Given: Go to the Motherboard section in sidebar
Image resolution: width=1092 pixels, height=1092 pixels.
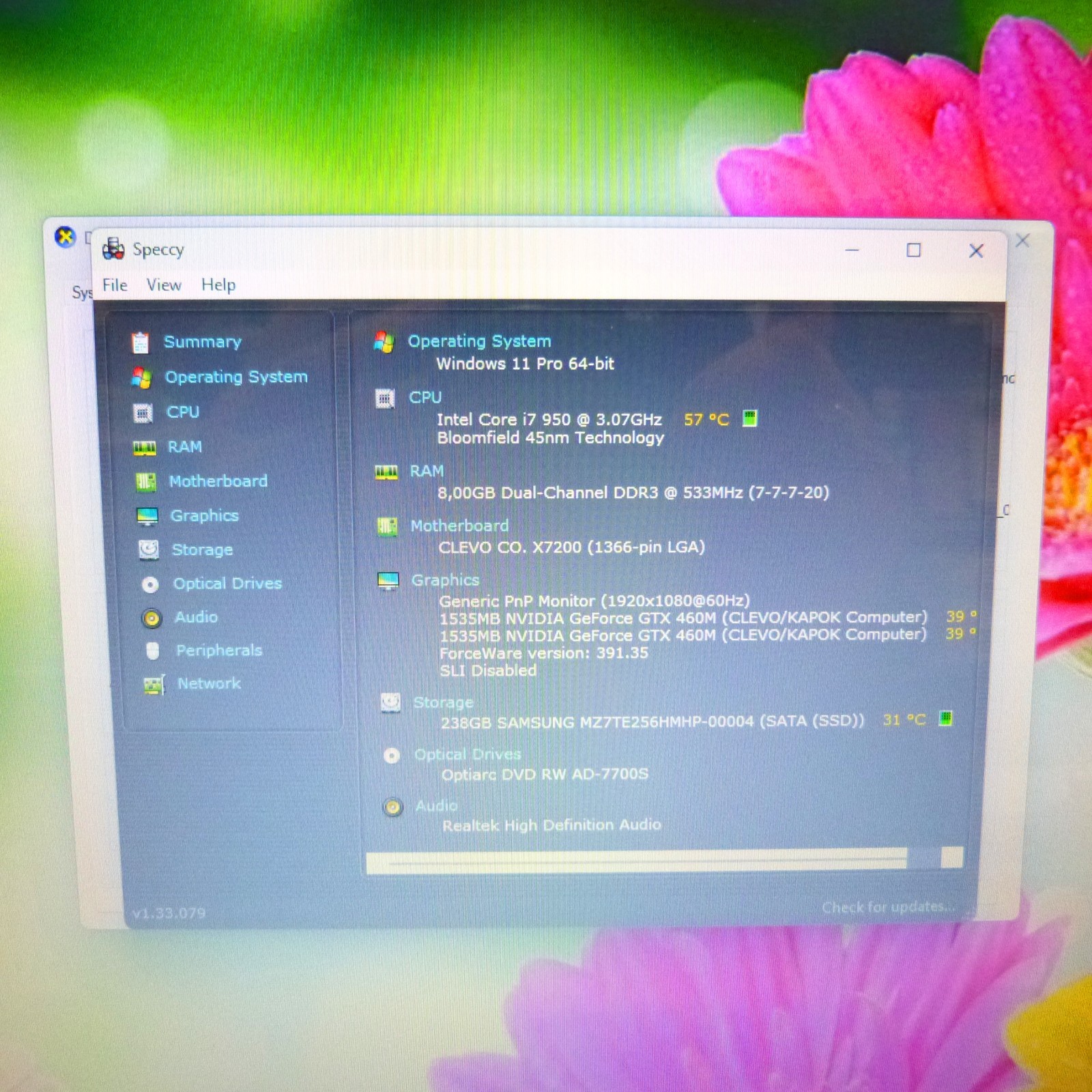Looking at the screenshot, I should [218, 481].
